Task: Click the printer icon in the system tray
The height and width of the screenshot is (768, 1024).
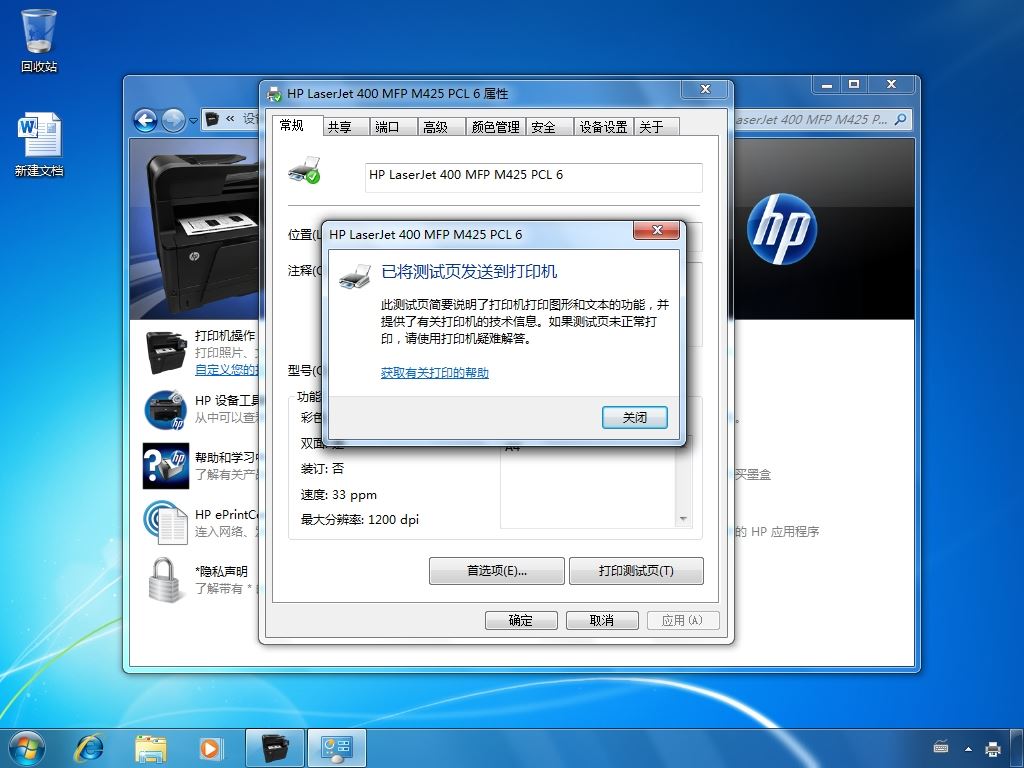Action: (x=993, y=748)
